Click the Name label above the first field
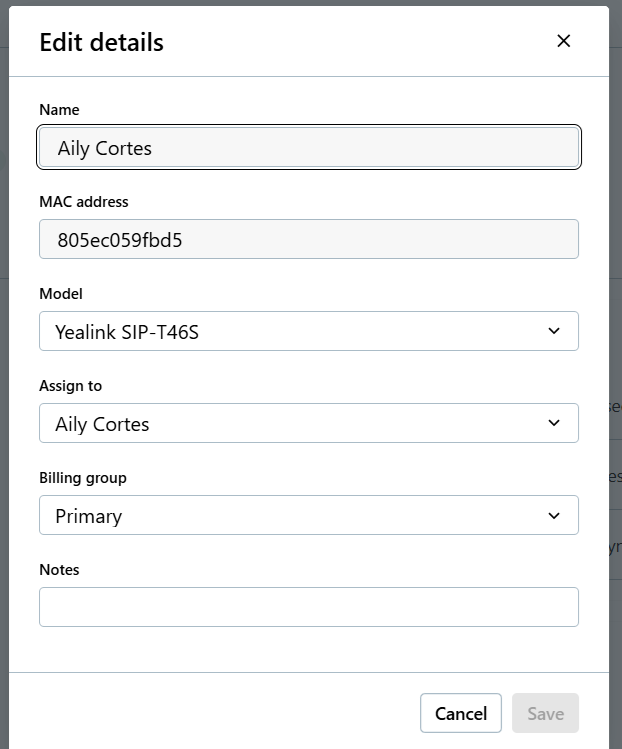 [59, 110]
